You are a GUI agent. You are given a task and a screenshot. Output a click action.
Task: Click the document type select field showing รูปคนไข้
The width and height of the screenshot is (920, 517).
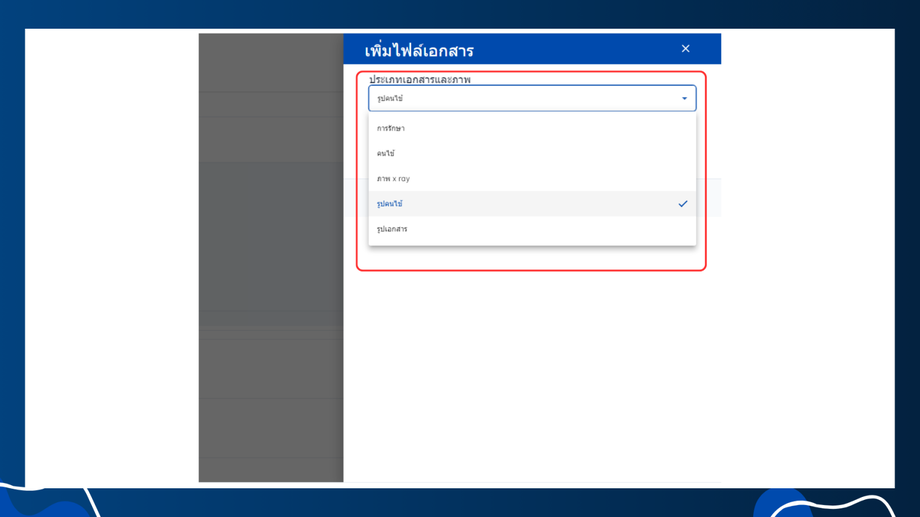[x=532, y=99]
